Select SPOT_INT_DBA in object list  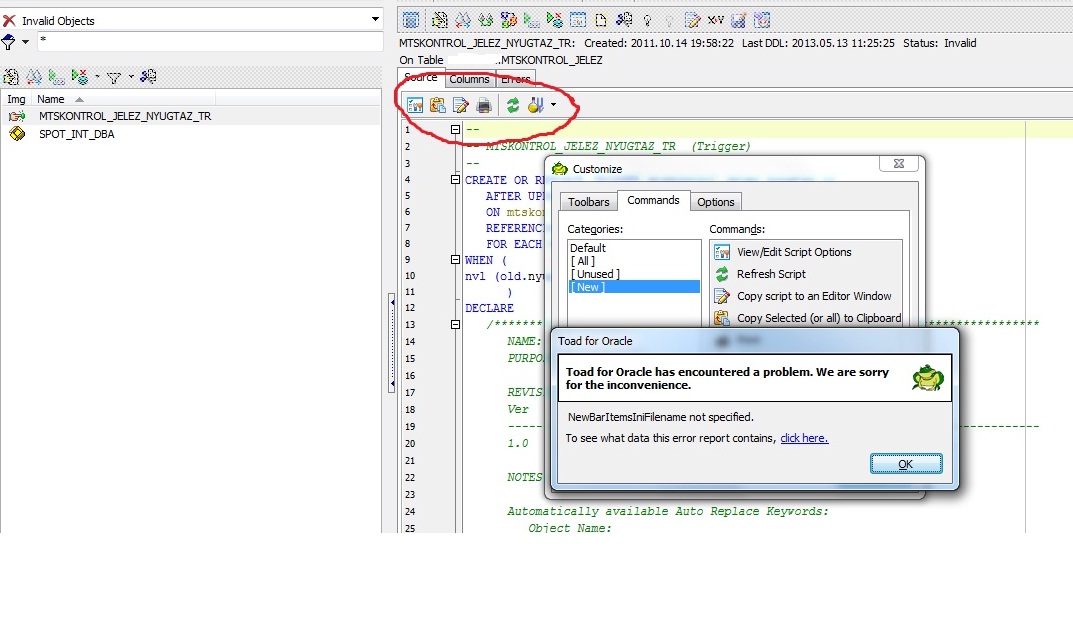pos(77,134)
